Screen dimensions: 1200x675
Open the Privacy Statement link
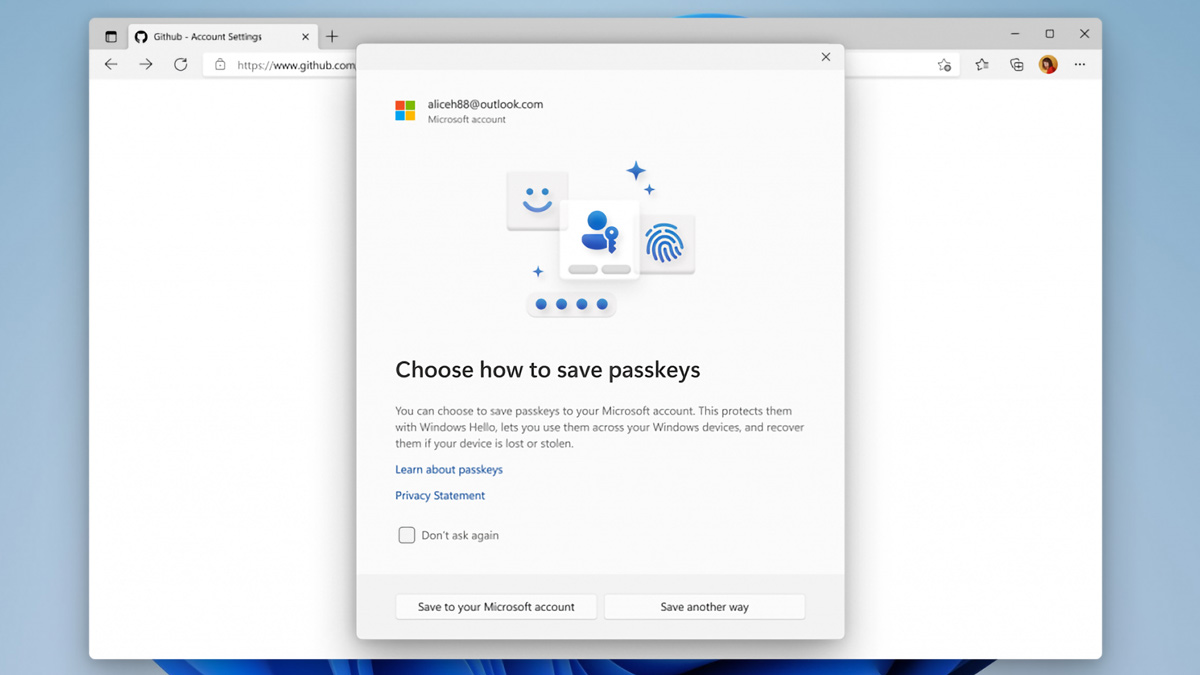(440, 496)
